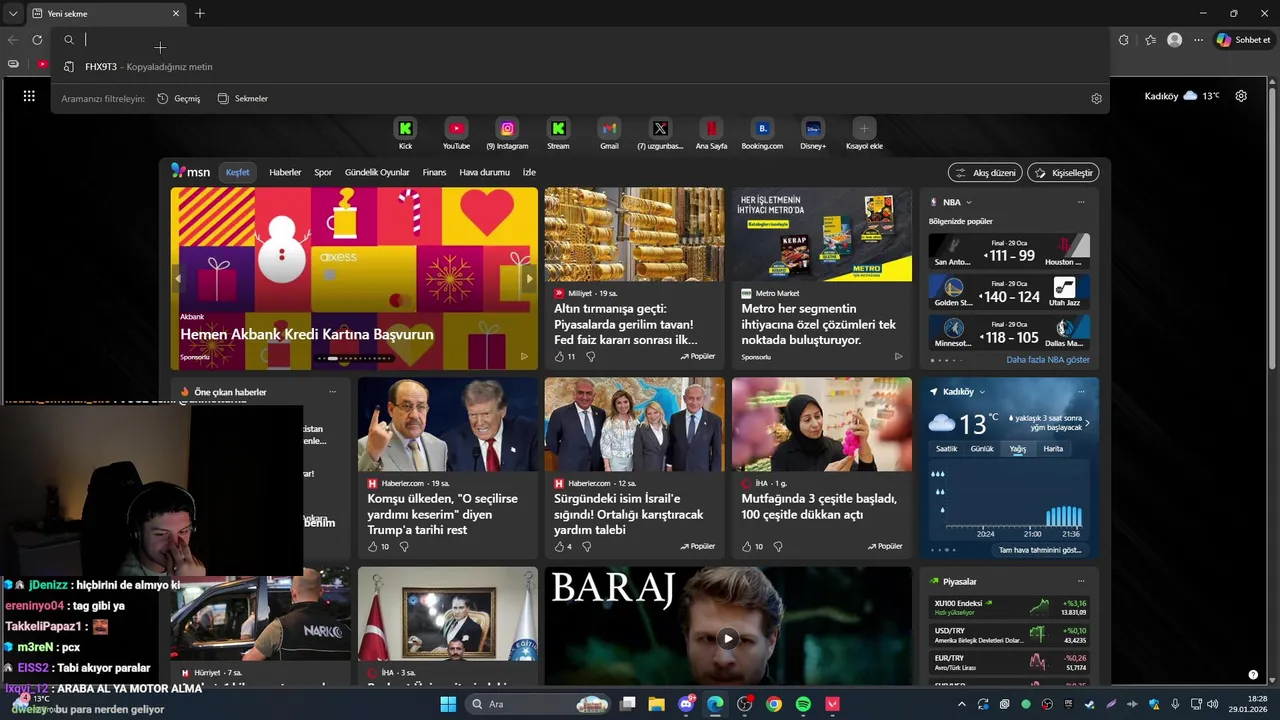The height and width of the screenshot is (720, 1280).
Task: Show hidden system tray icons chevron
Action: pyautogui.click(x=962, y=704)
